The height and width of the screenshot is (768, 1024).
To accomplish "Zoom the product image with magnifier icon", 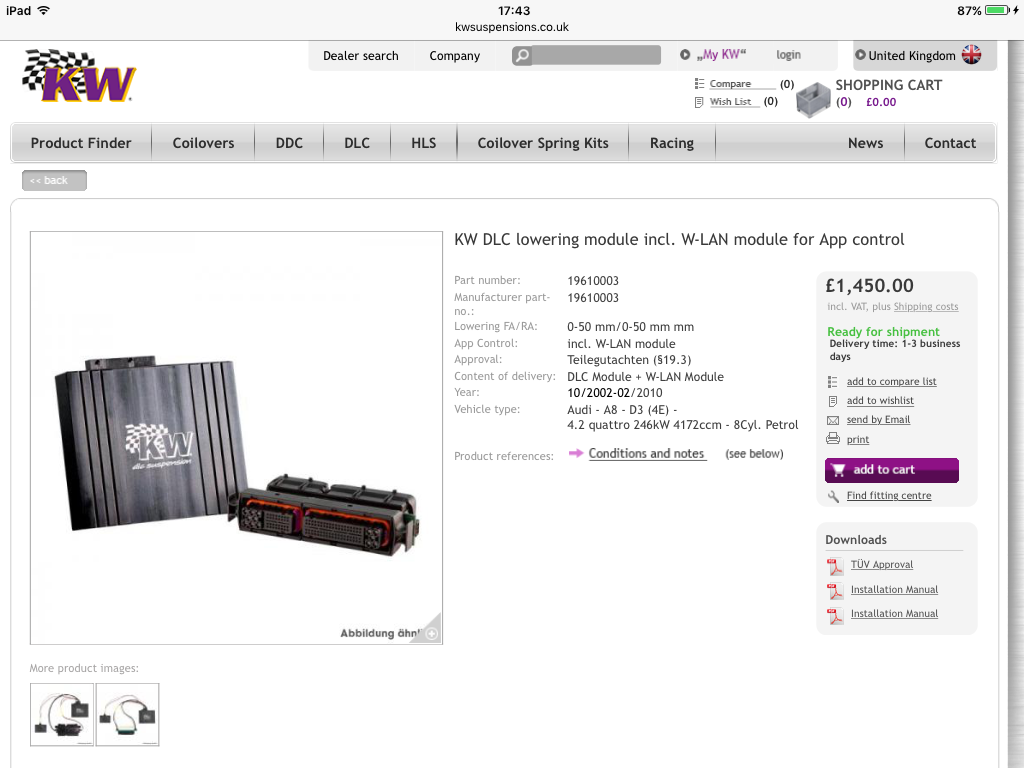I will 431,633.
